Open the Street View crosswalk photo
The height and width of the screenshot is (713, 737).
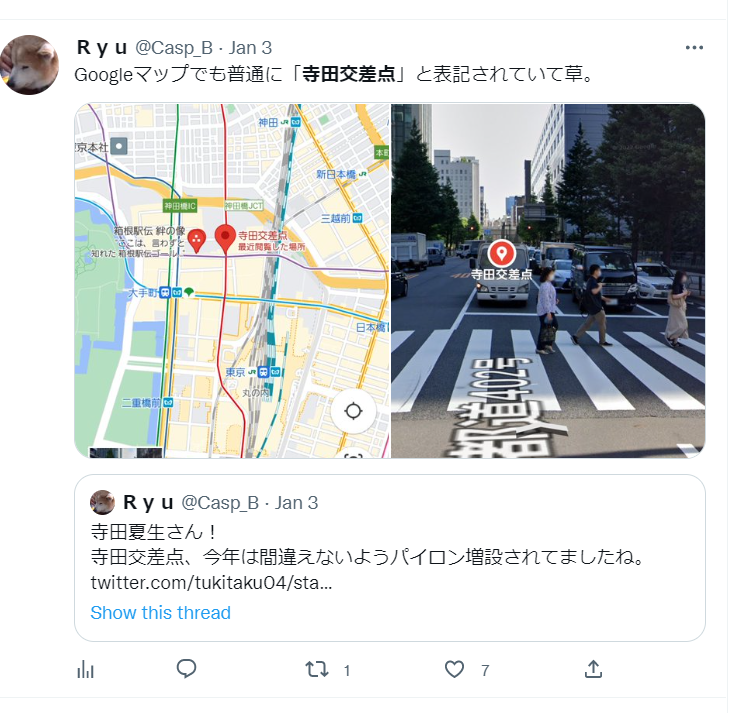[x=548, y=281]
